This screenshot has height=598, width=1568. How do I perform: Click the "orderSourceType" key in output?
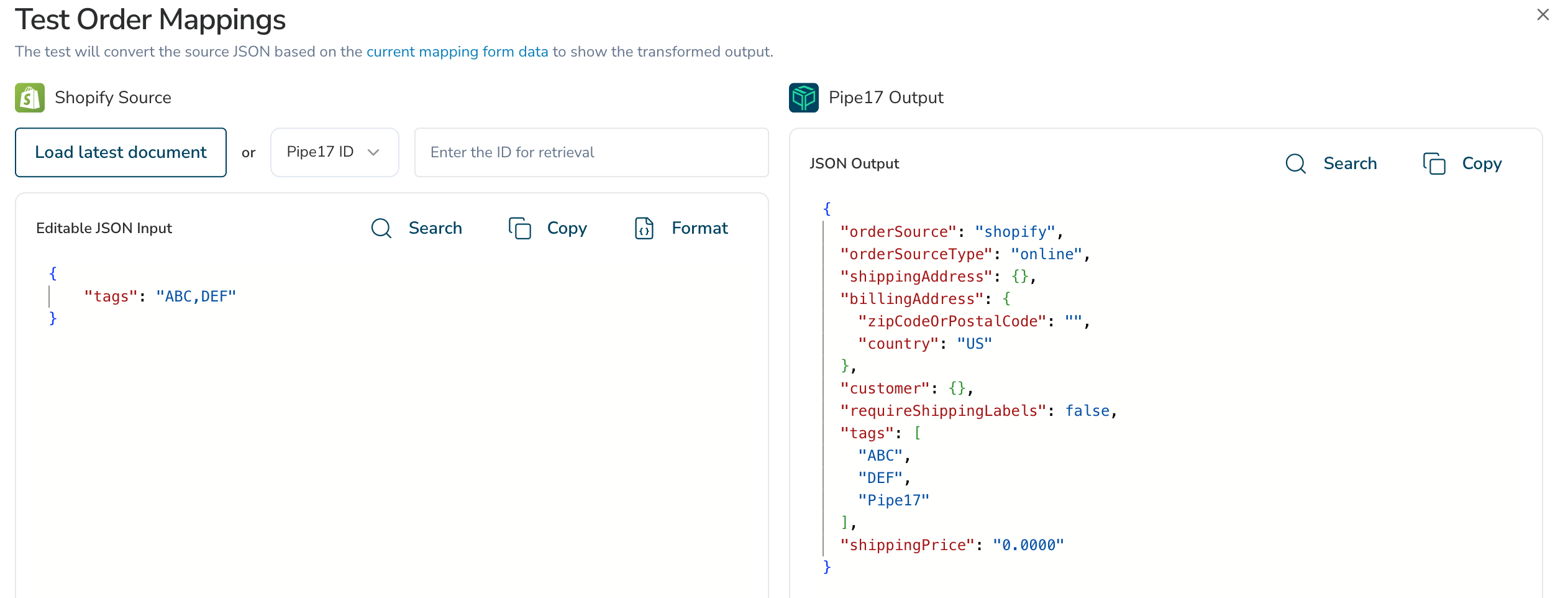[x=916, y=254]
